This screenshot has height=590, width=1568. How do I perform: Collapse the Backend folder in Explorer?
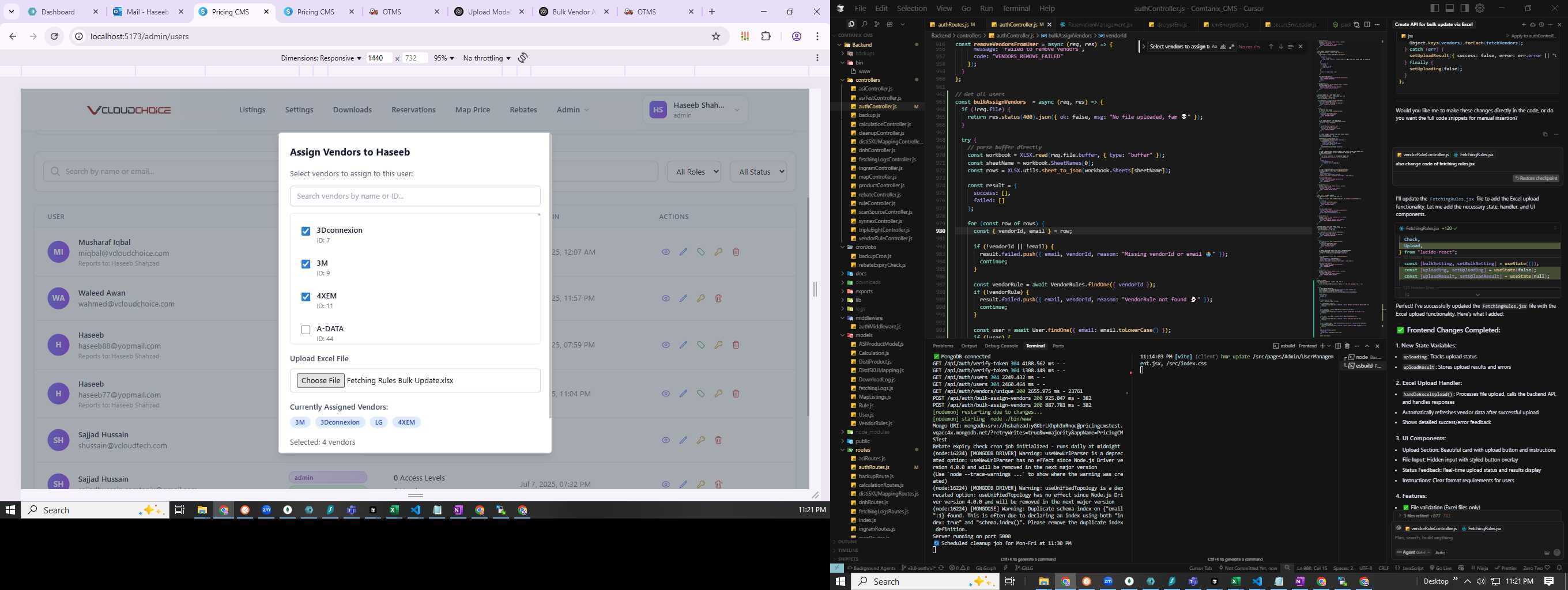point(862,45)
